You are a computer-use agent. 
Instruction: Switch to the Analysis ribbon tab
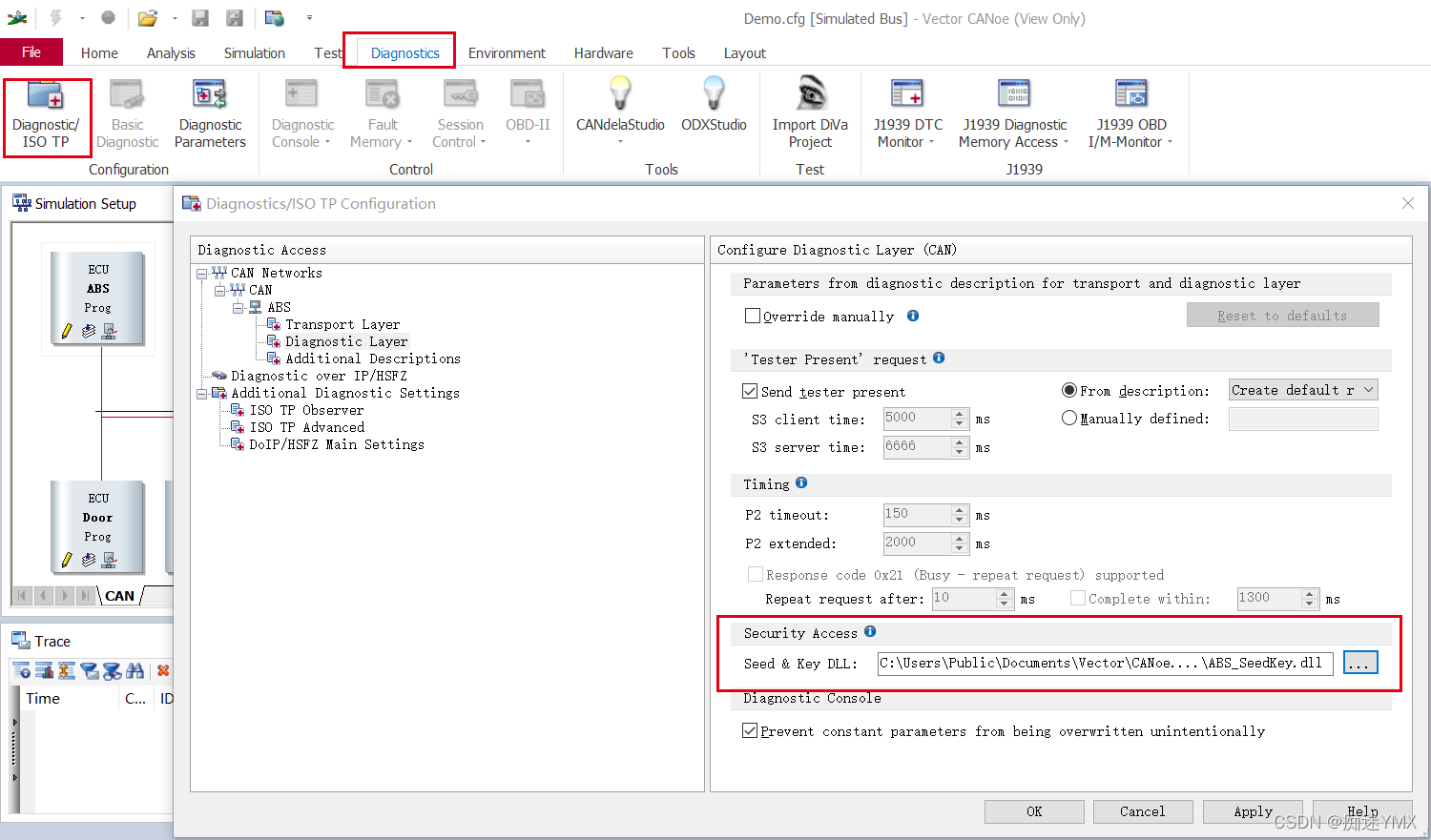[171, 53]
